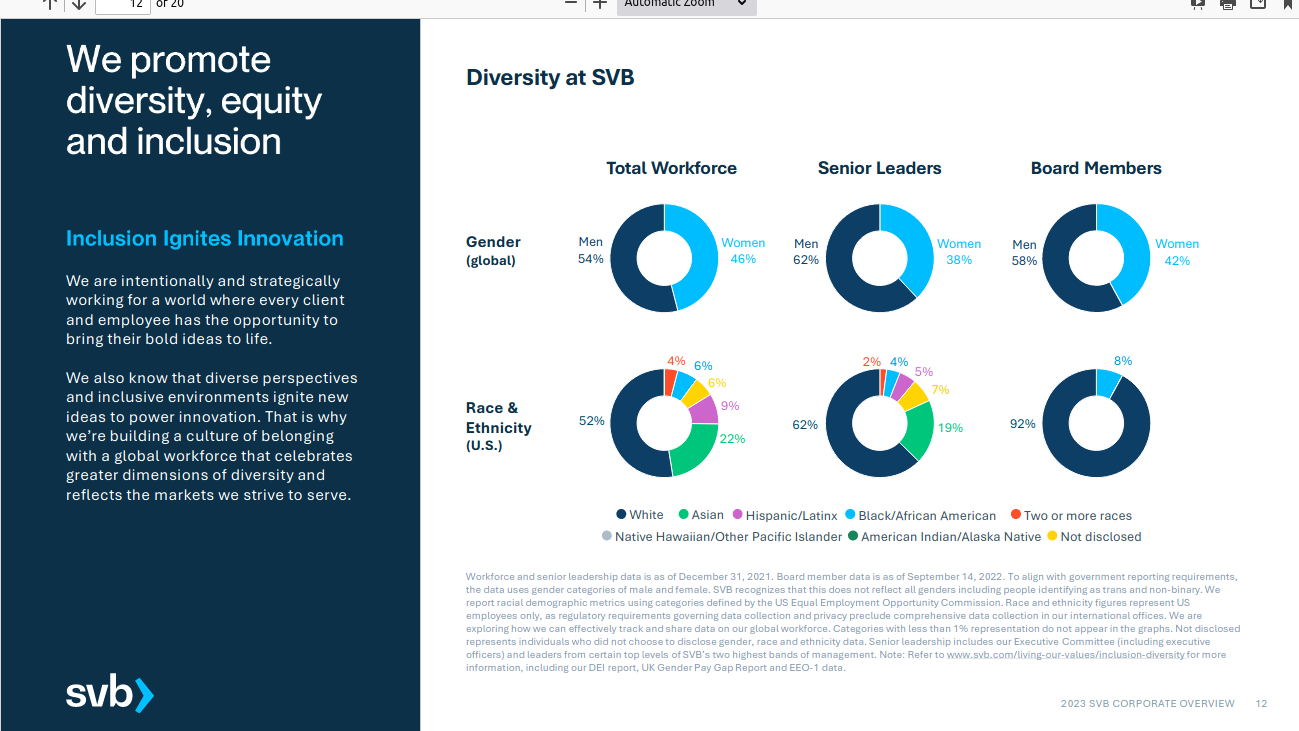Click the 'Not disclosed' legend text
Screen dimensions: 1299x731
pos(1101,537)
